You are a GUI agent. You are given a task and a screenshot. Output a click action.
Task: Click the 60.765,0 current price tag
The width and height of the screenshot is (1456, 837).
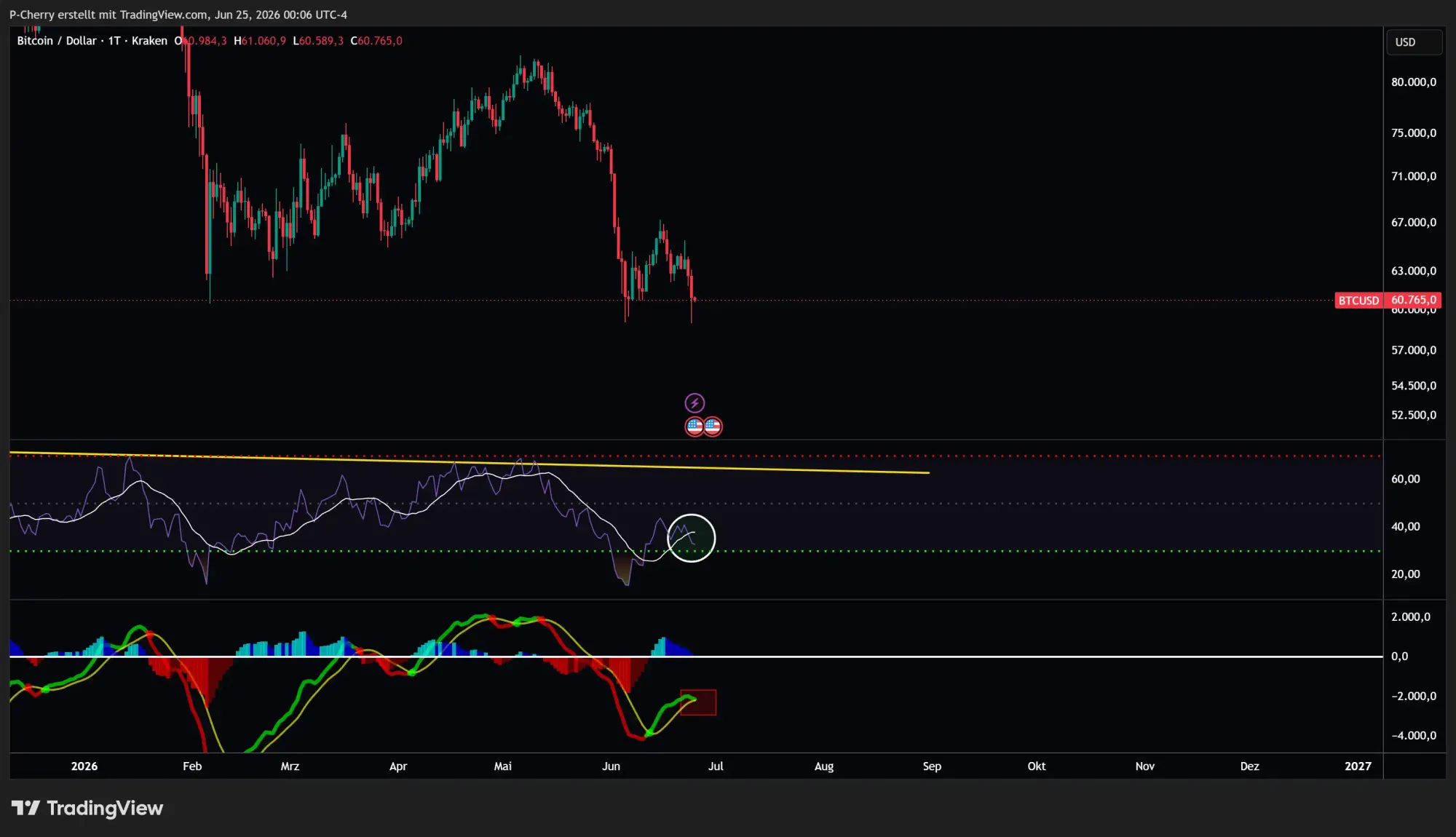tap(1413, 300)
